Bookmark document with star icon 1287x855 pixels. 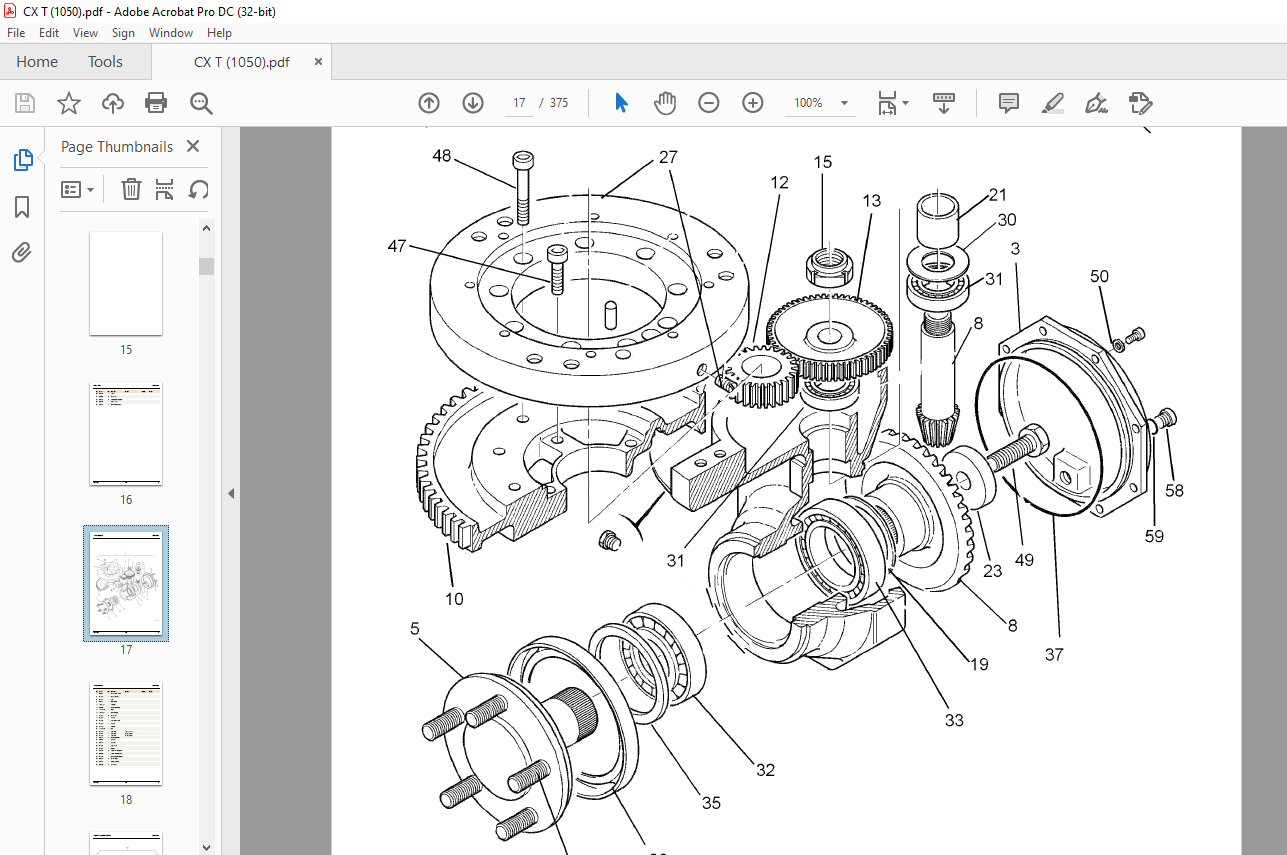click(x=68, y=103)
